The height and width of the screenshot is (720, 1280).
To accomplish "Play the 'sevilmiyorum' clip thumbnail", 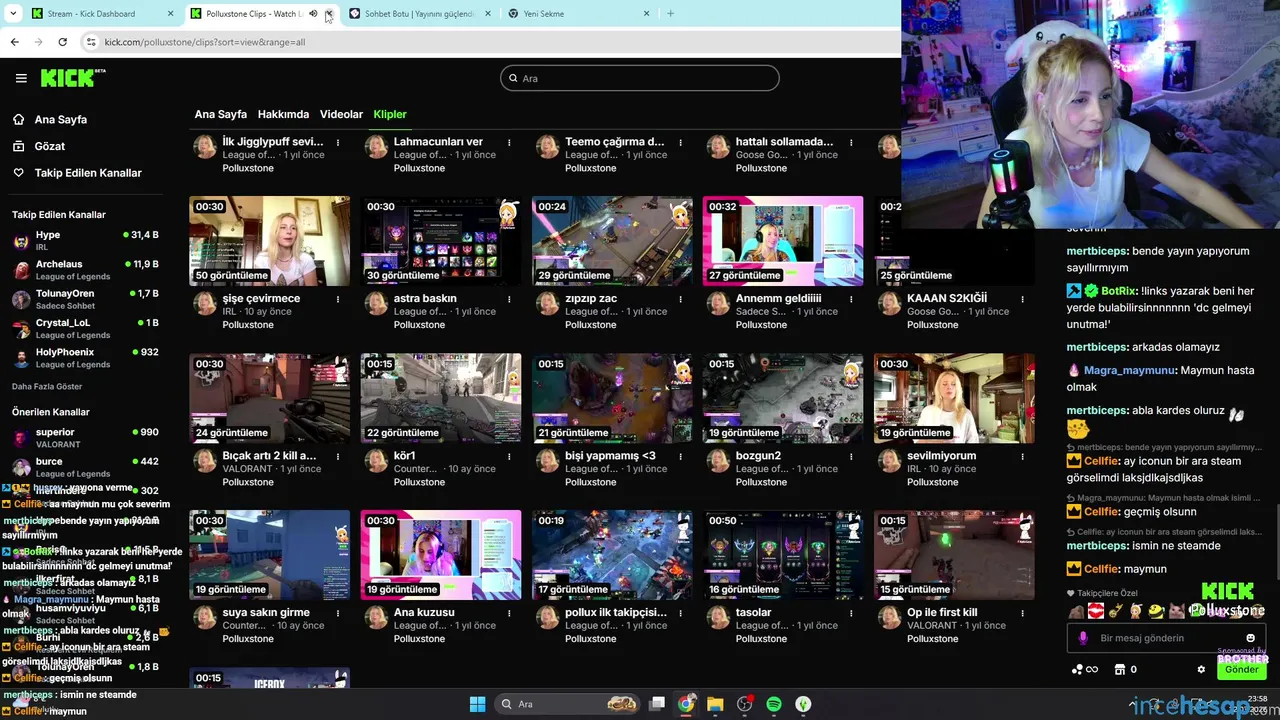I will [x=954, y=398].
